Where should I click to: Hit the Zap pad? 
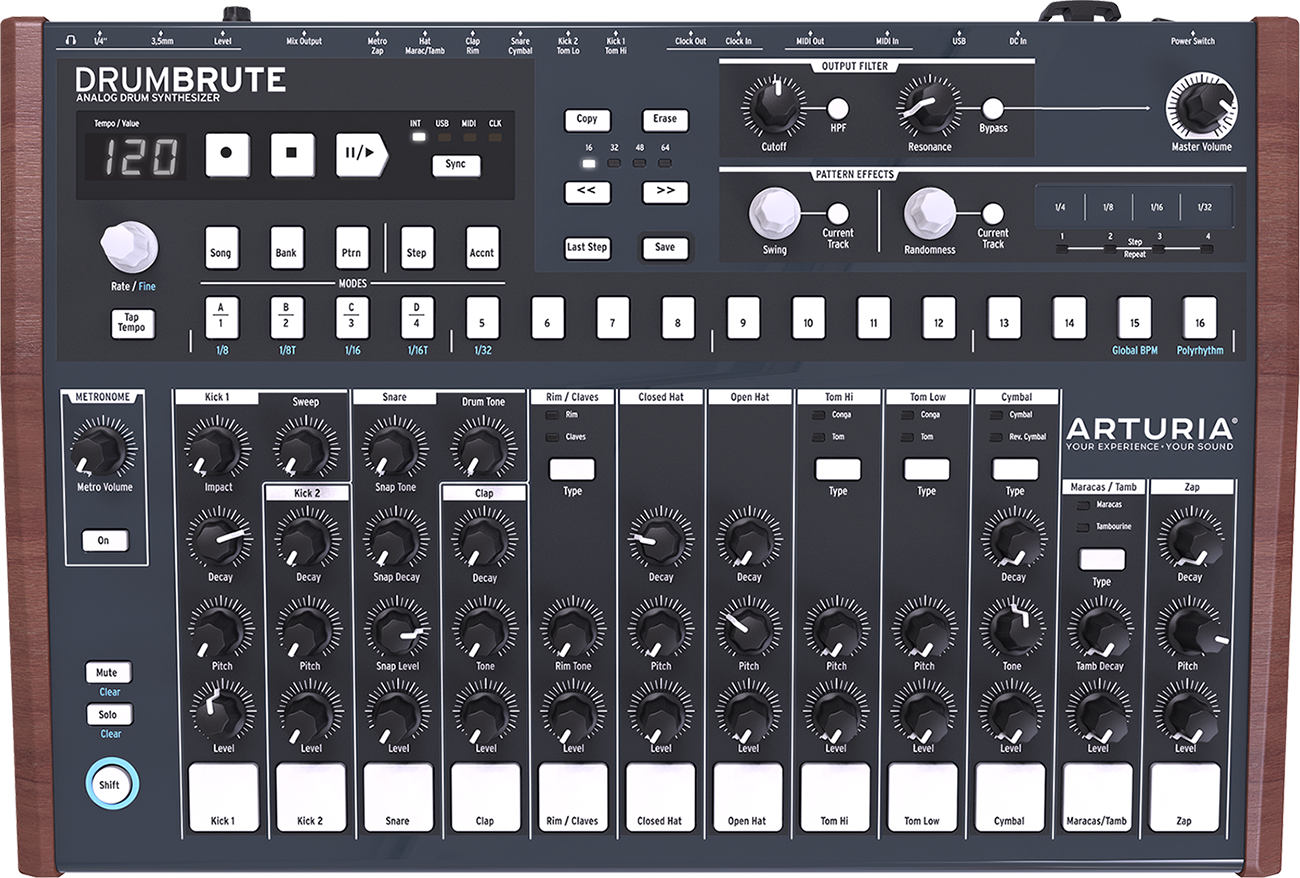(1186, 798)
